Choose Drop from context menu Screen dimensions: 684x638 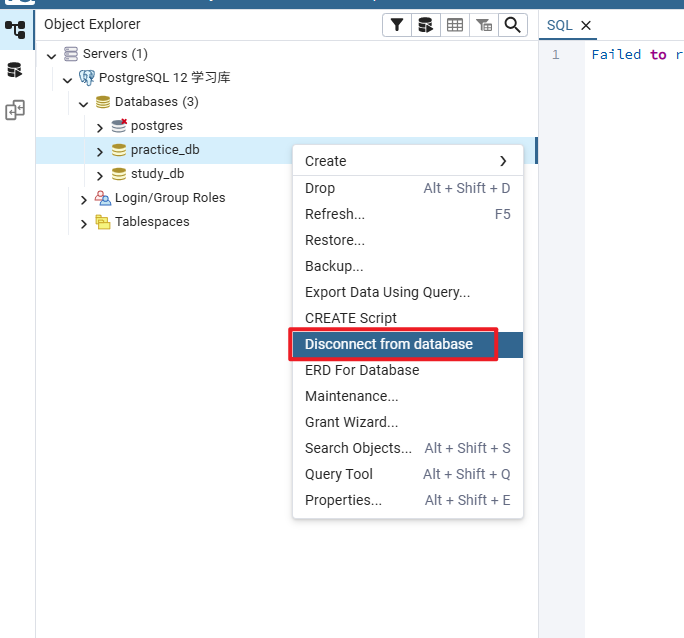click(x=408, y=188)
